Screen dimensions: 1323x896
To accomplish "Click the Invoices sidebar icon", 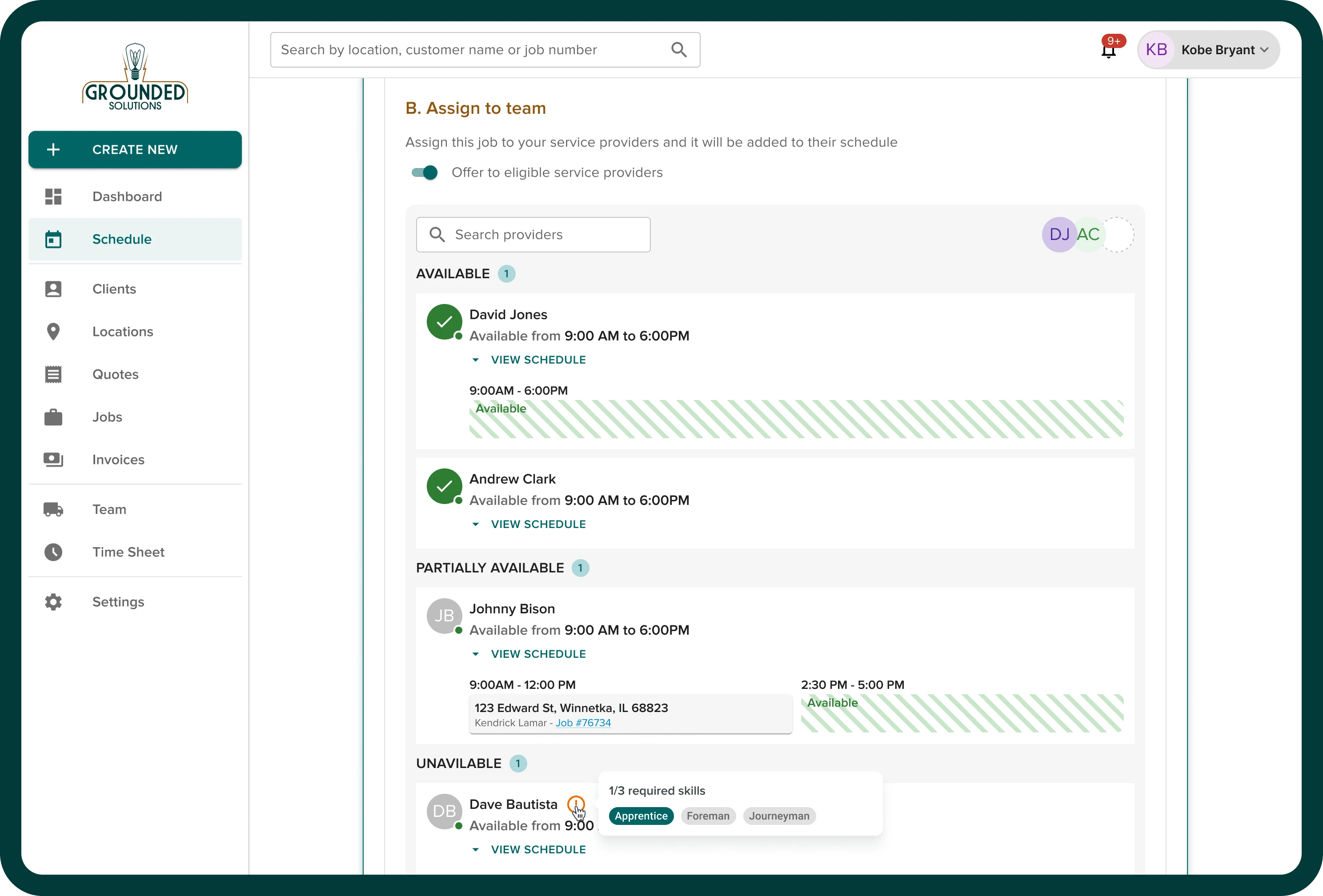I will click(53, 459).
